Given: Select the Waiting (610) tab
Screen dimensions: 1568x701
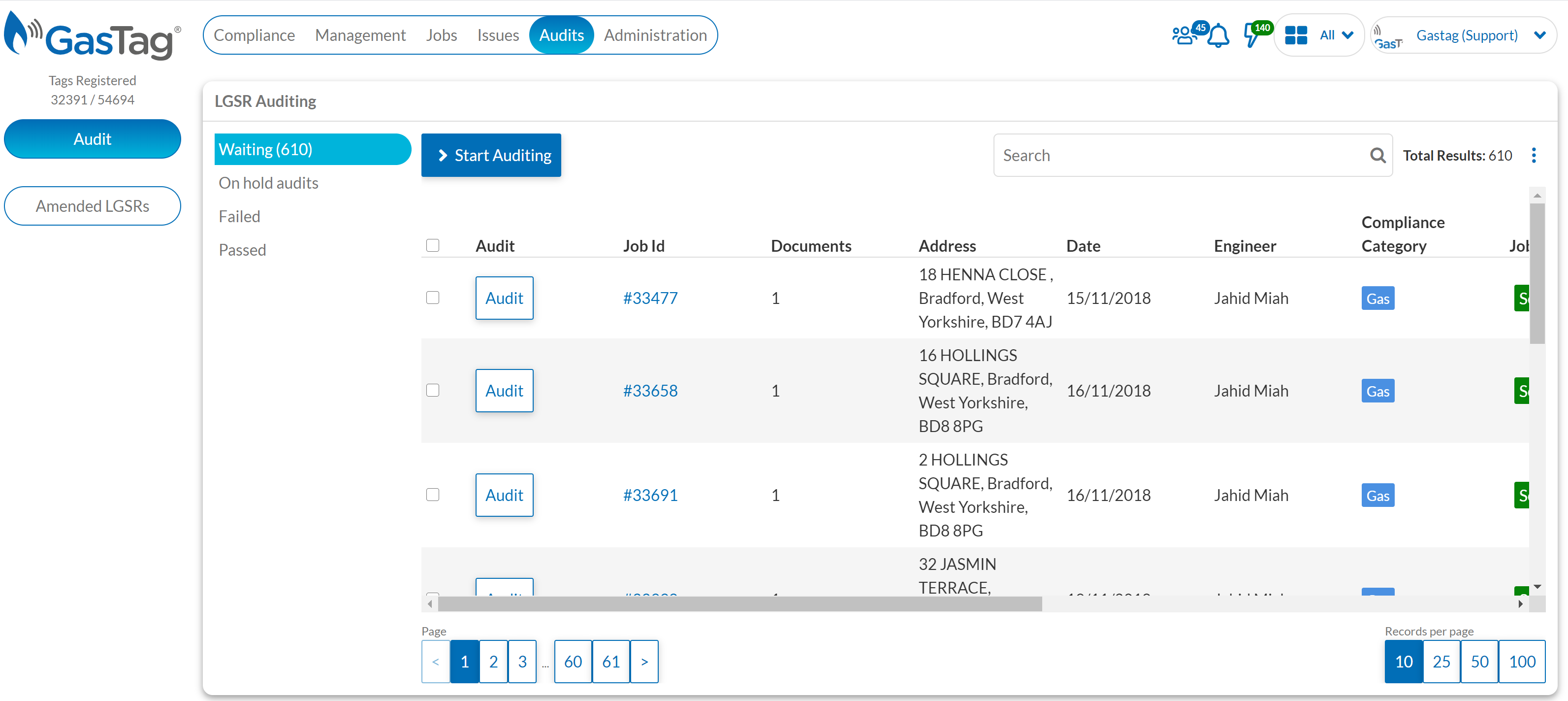Looking at the screenshot, I should point(313,149).
